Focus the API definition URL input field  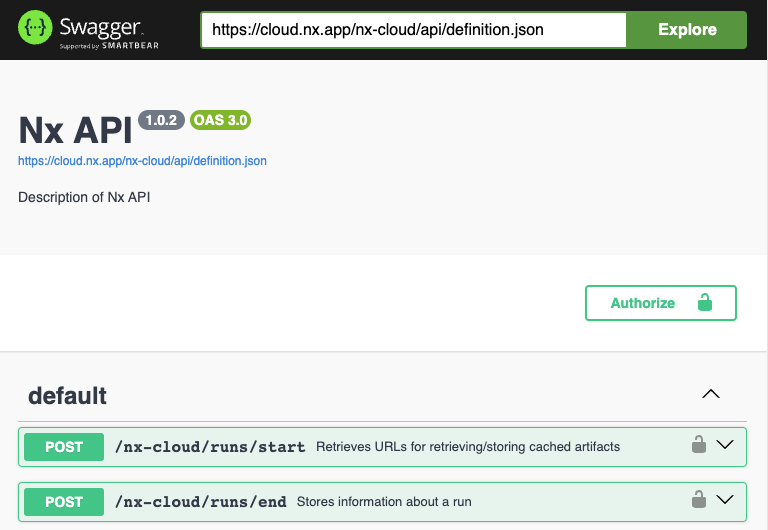413,30
